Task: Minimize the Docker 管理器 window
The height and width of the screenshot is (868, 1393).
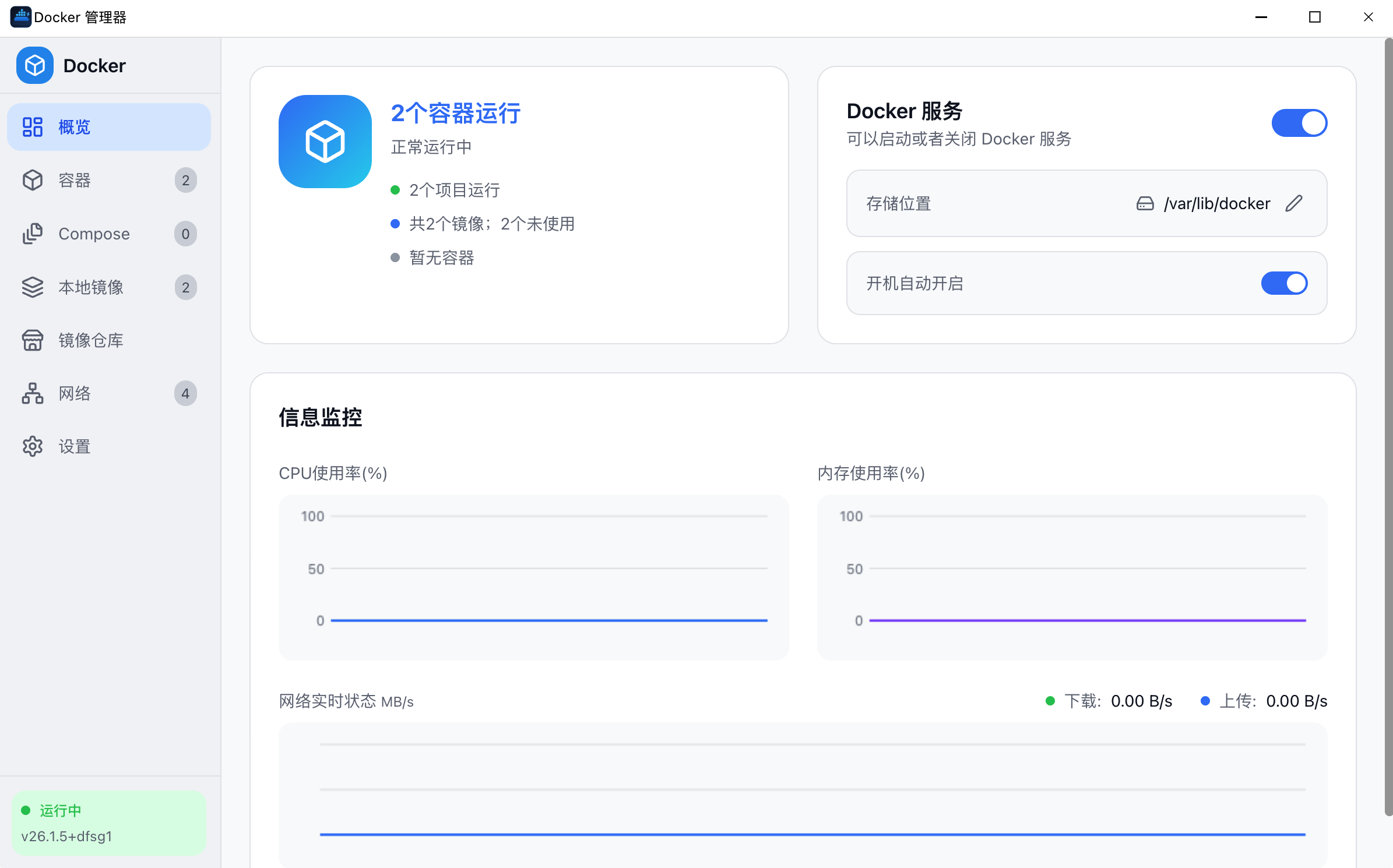Action: point(1261,17)
